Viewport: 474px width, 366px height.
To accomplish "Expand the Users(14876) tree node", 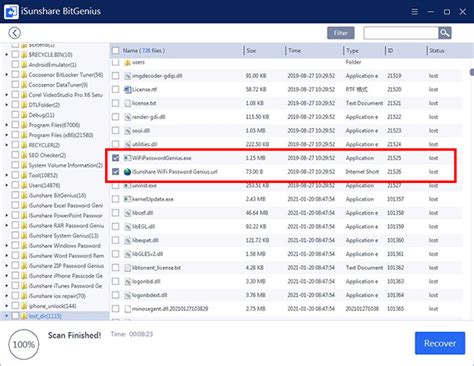I will coord(6,185).
